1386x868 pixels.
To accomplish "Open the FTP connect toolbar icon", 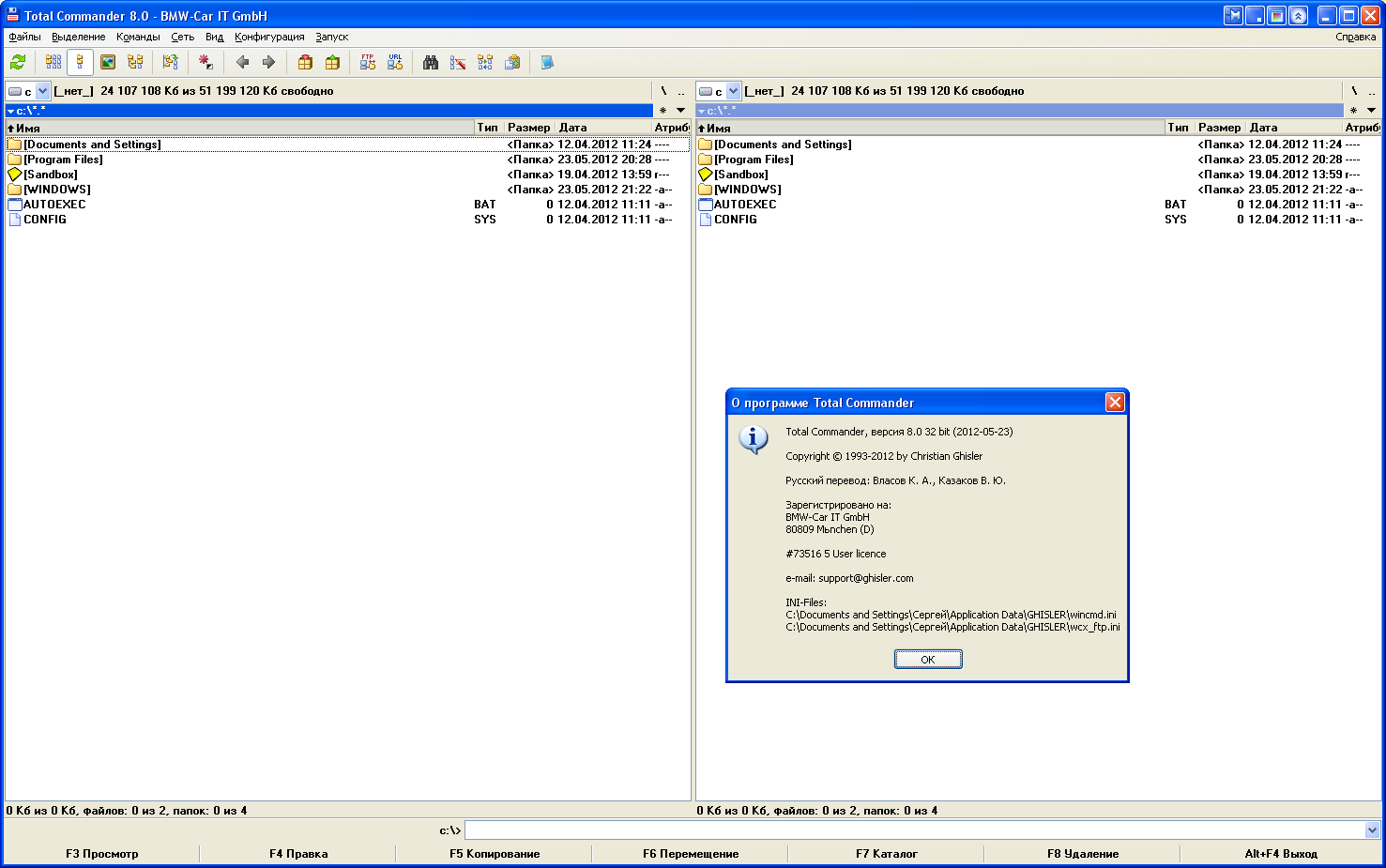I will tap(368, 62).
